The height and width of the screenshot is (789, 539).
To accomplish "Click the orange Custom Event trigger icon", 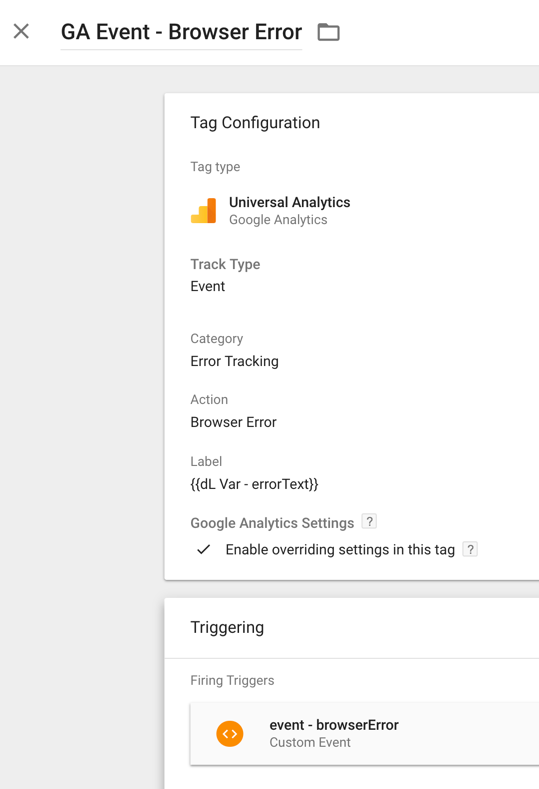I will click(230, 734).
